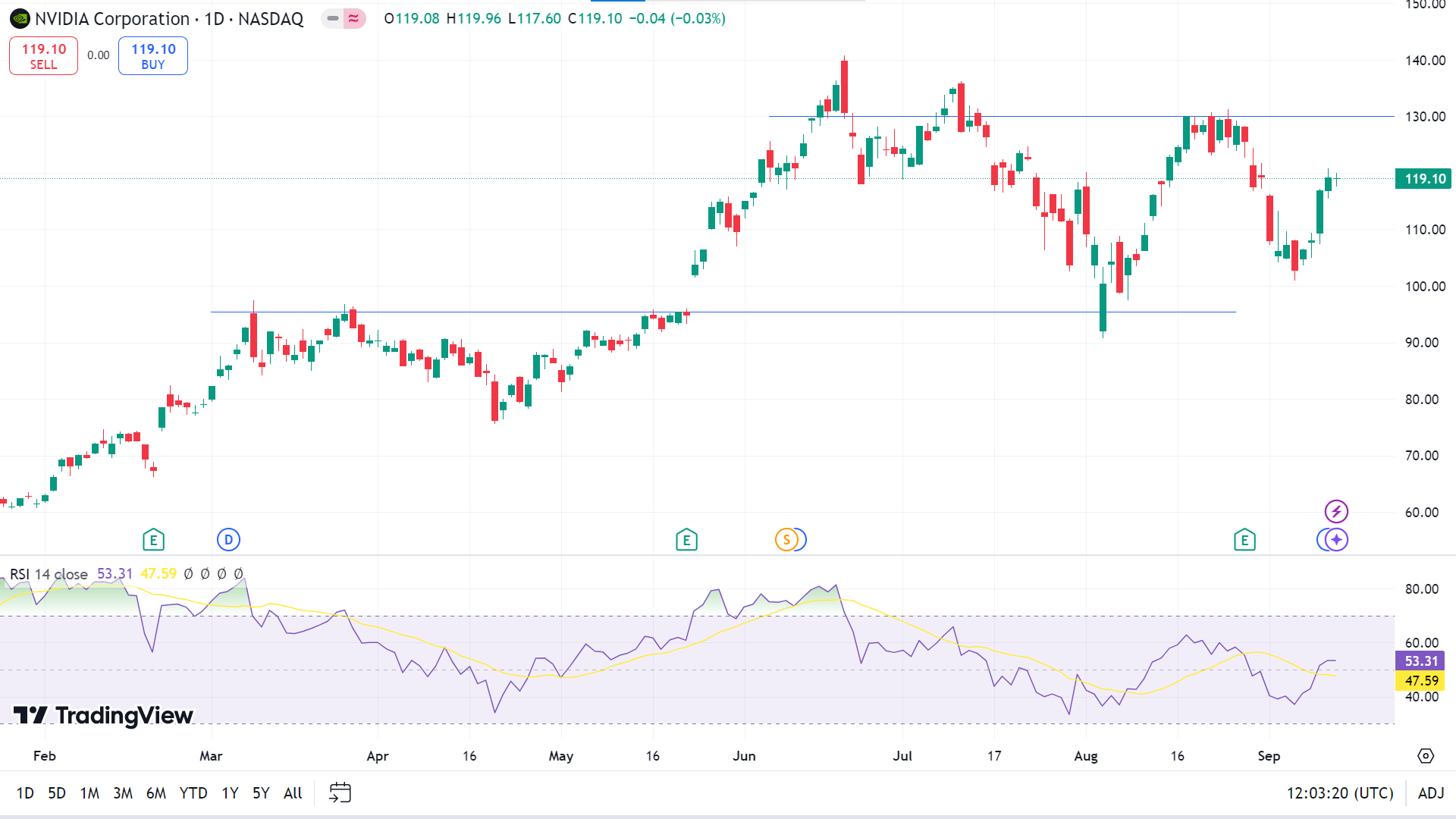
Task: Open the dividend D marker in early March
Action: point(228,540)
